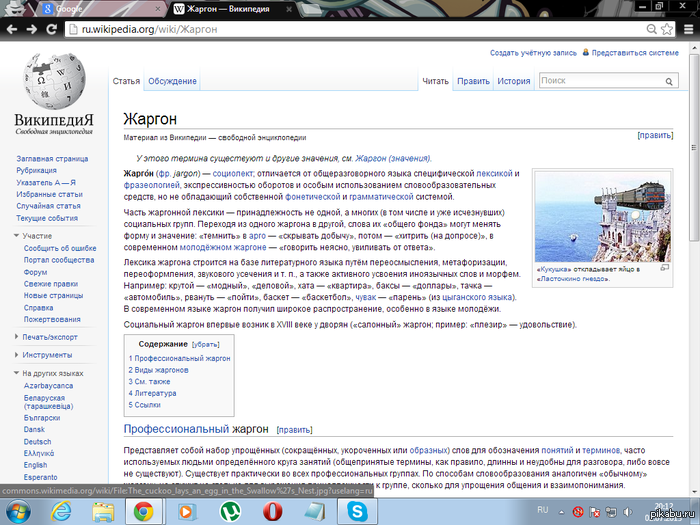700x525 pixels.
Task: Open the Обсуждение tab
Action: pyautogui.click(x=172, y=81)
